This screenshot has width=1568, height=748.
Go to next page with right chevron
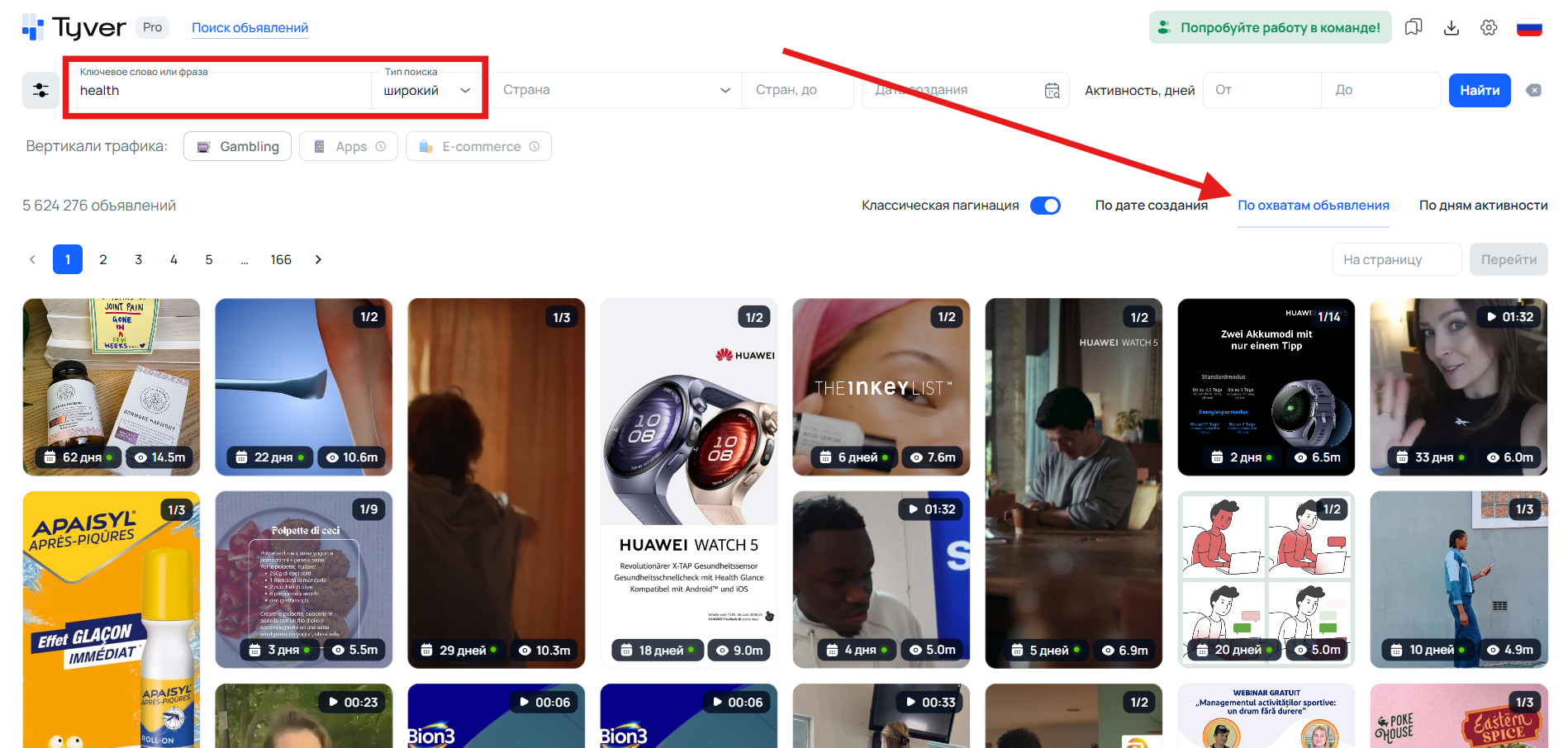[318, 260]
